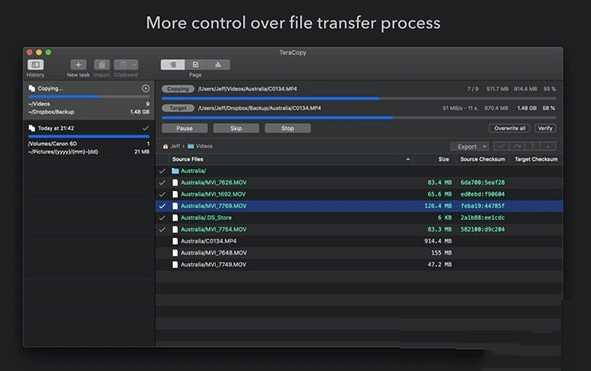Select the Australia/MVI_7749.MOV file name

pos(213,264)
